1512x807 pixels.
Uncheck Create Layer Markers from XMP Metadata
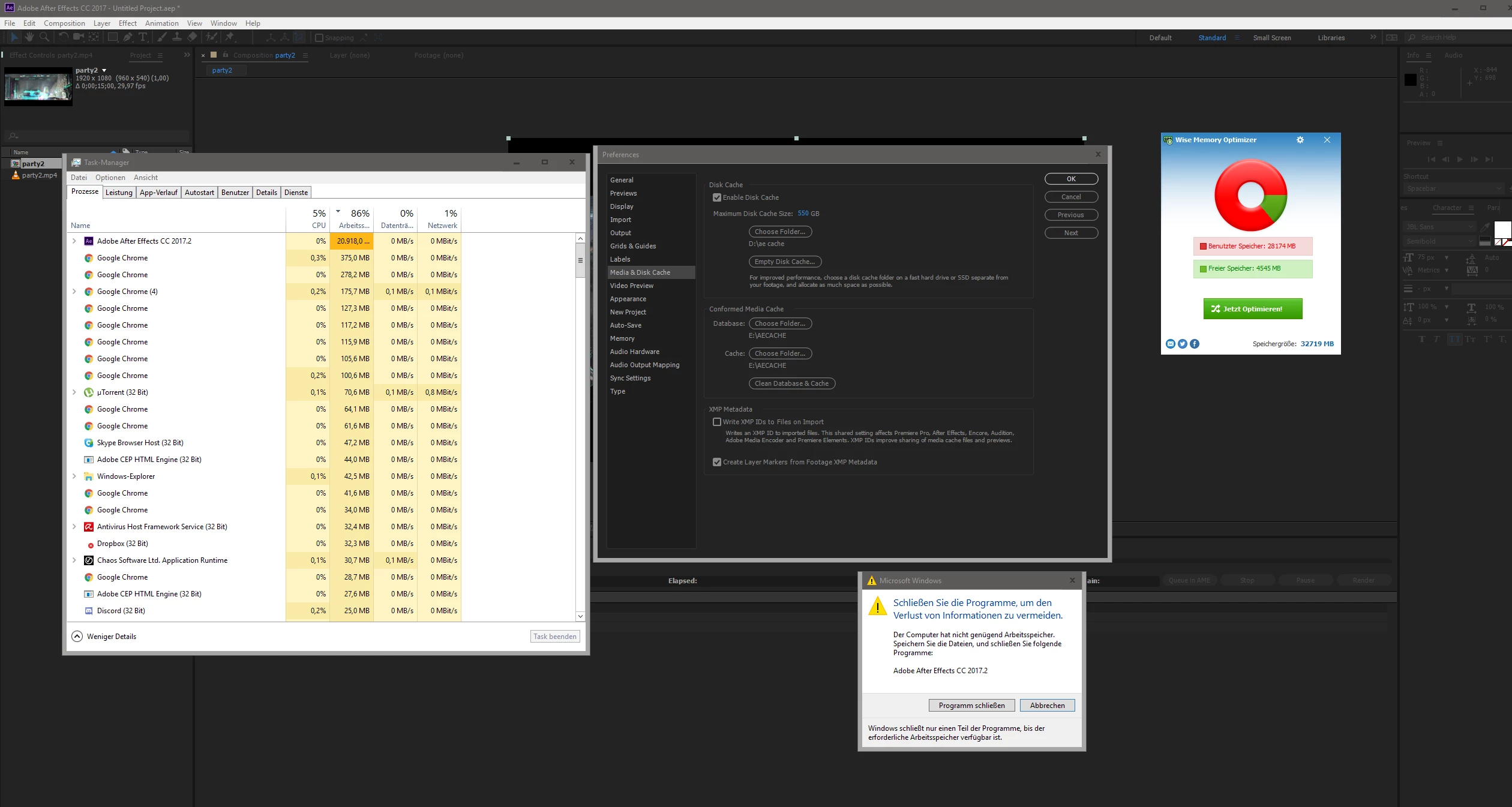[716, 462]
